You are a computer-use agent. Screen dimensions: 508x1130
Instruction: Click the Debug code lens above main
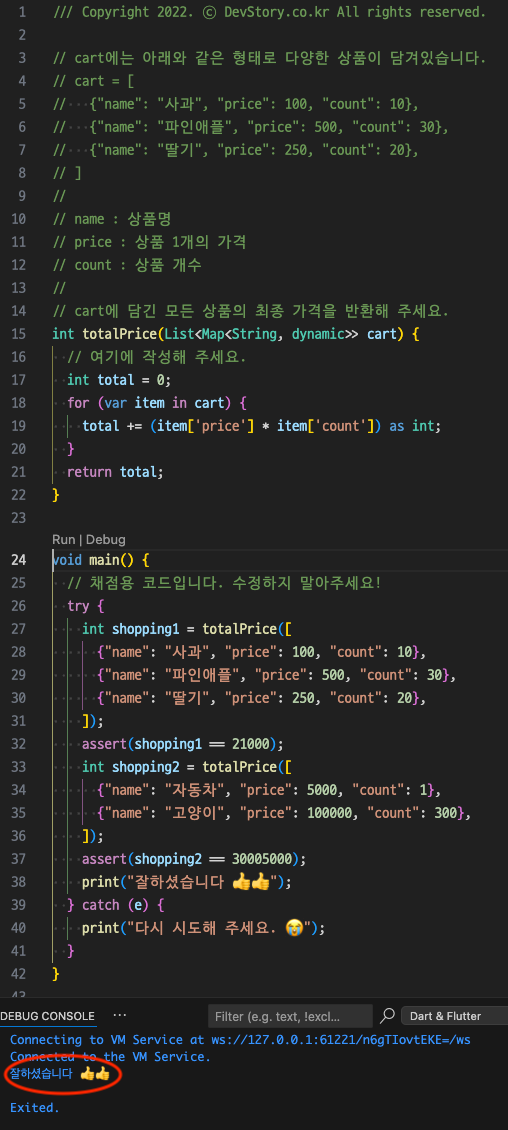[x=106, y=539]
